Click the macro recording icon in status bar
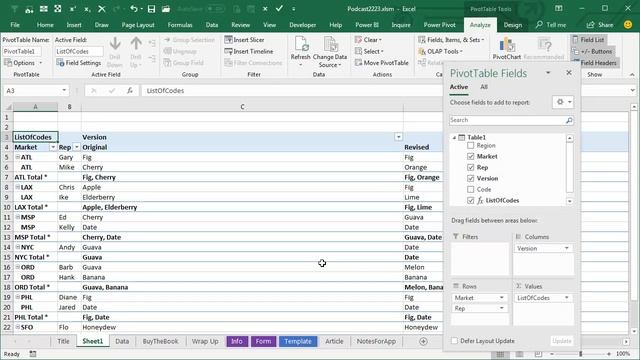The image size is (640, 360). [33, 354]
